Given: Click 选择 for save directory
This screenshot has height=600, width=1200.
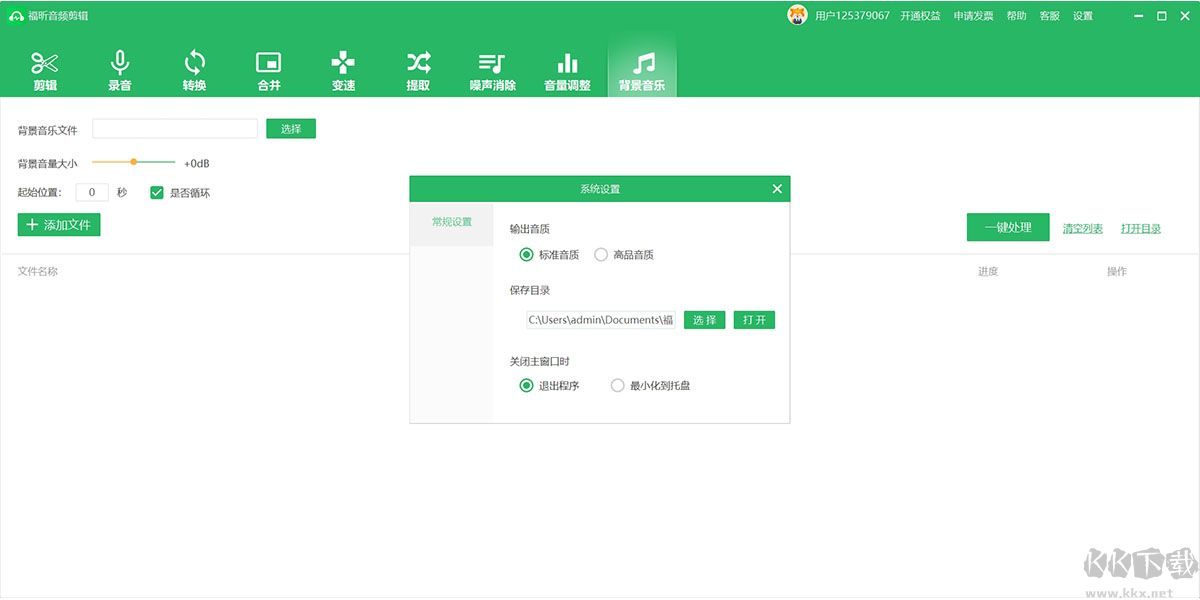Looking at the screenshot, I should 705,320.
